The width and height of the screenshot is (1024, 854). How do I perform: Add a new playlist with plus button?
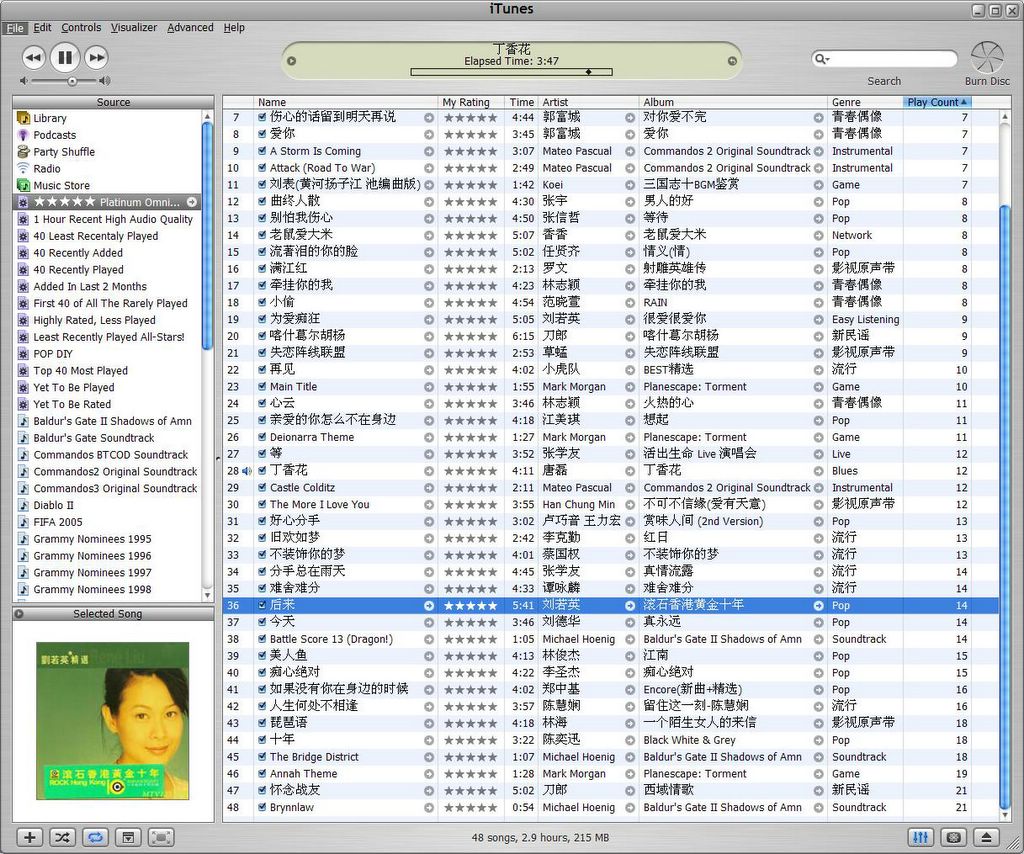pyautogui.click(x=29, y=837)
